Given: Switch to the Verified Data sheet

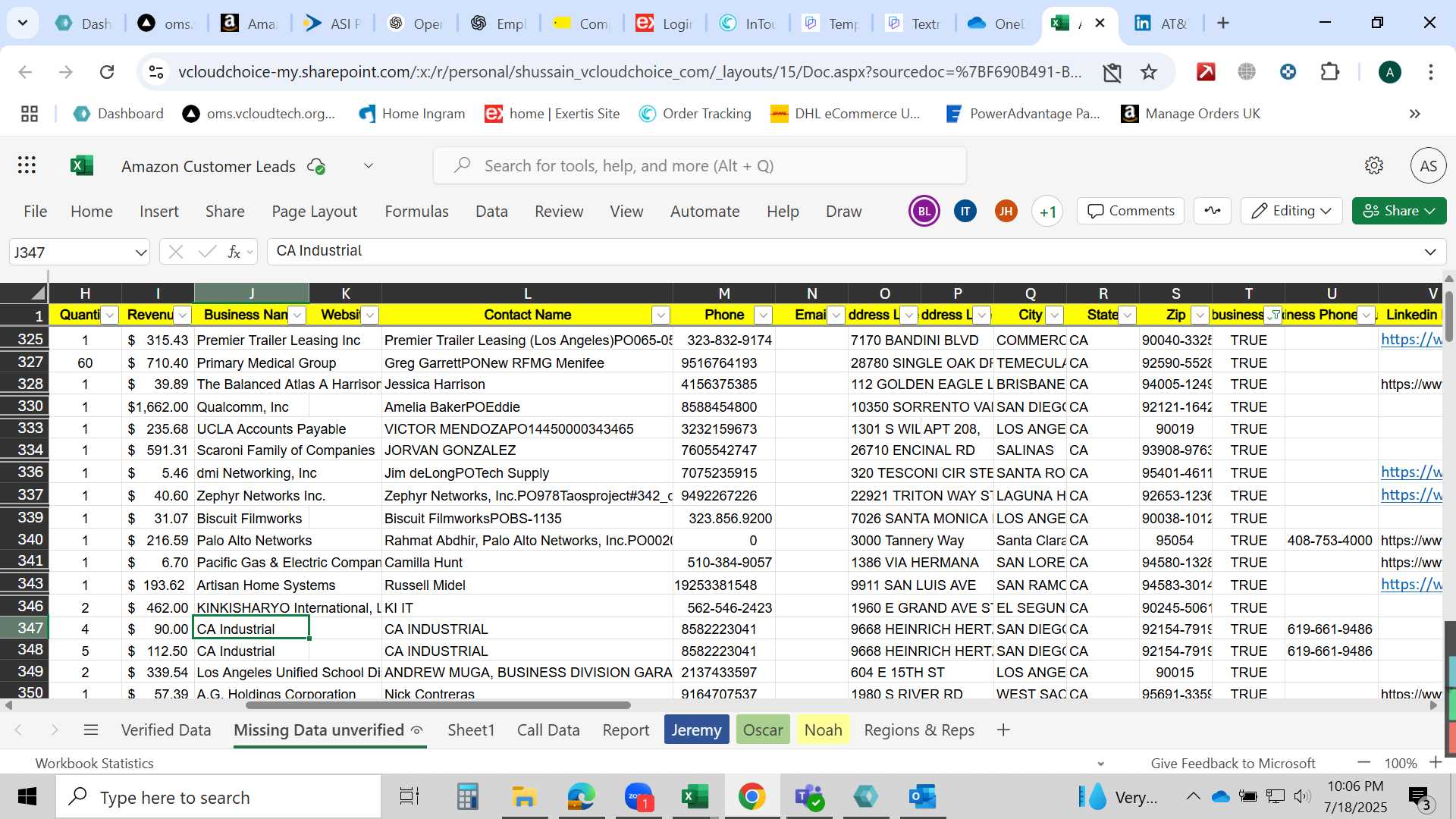Looking at the screenshot, I should pos(166,730).
